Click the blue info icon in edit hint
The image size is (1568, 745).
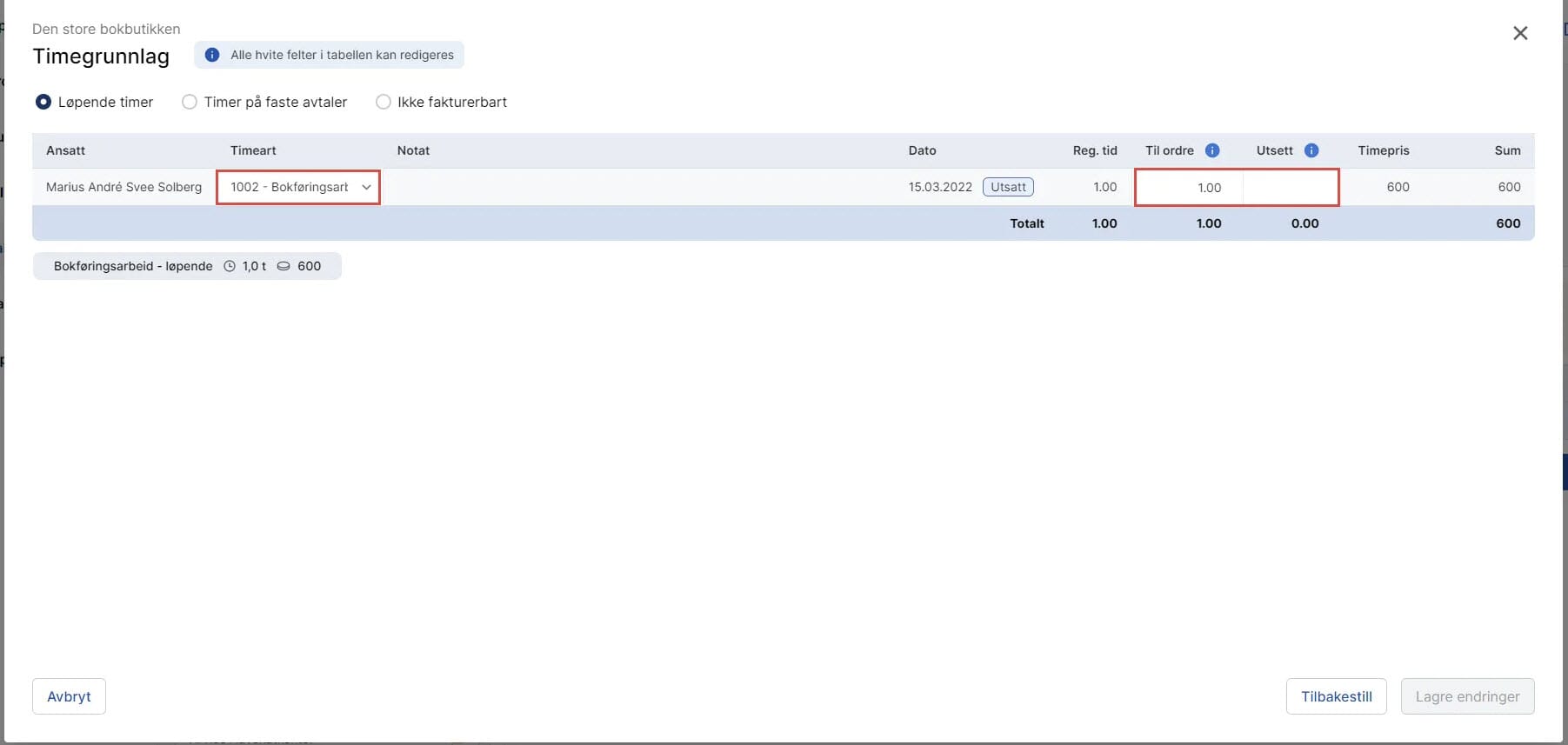tap(212, 55)
